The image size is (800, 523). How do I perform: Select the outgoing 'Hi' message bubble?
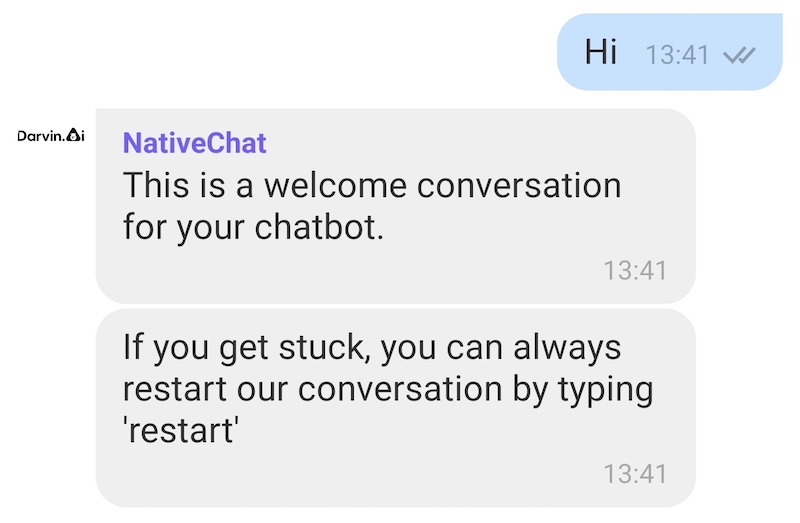(x=669, y=52)
